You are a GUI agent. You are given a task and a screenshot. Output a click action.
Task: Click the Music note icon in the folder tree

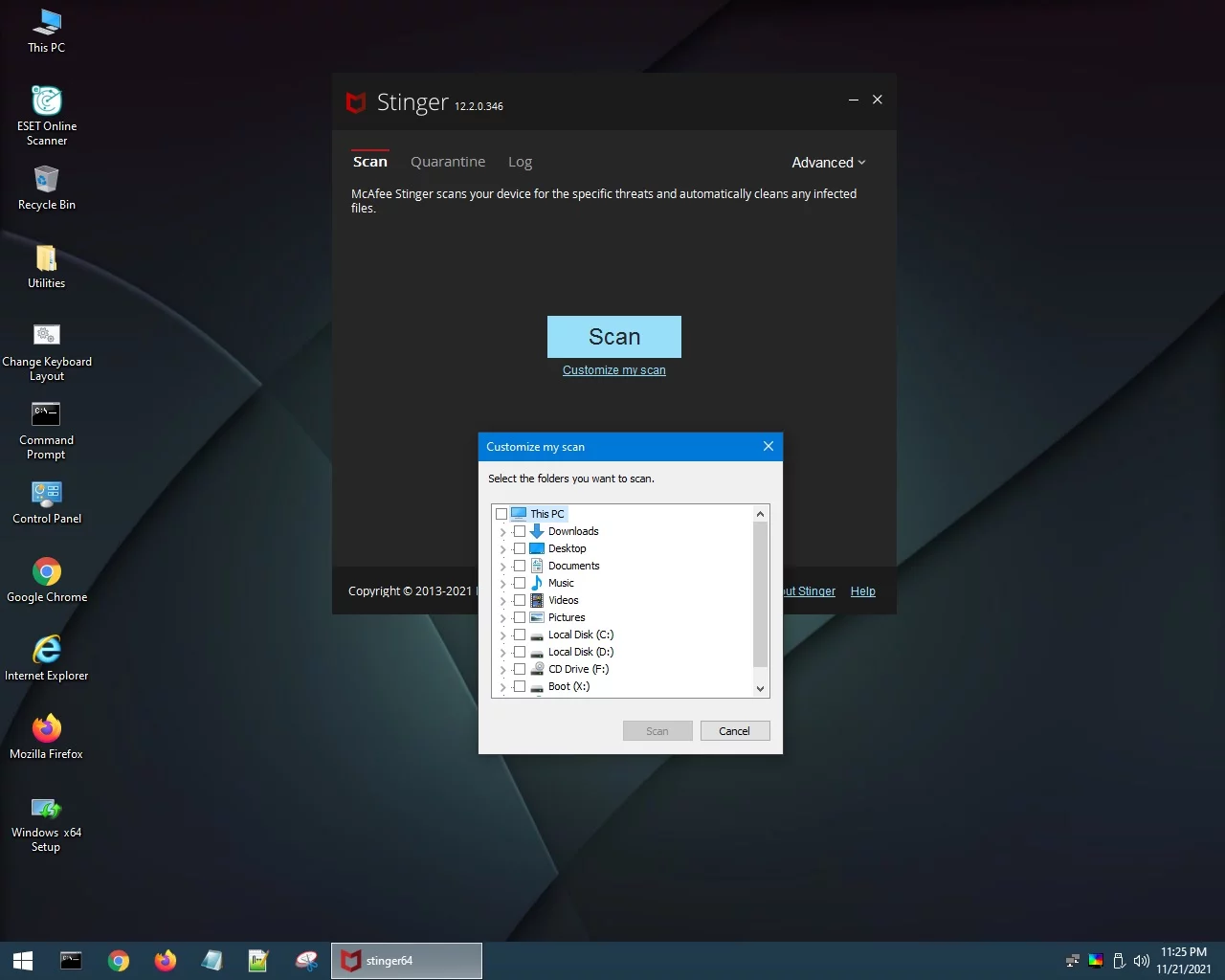point(537,583)
